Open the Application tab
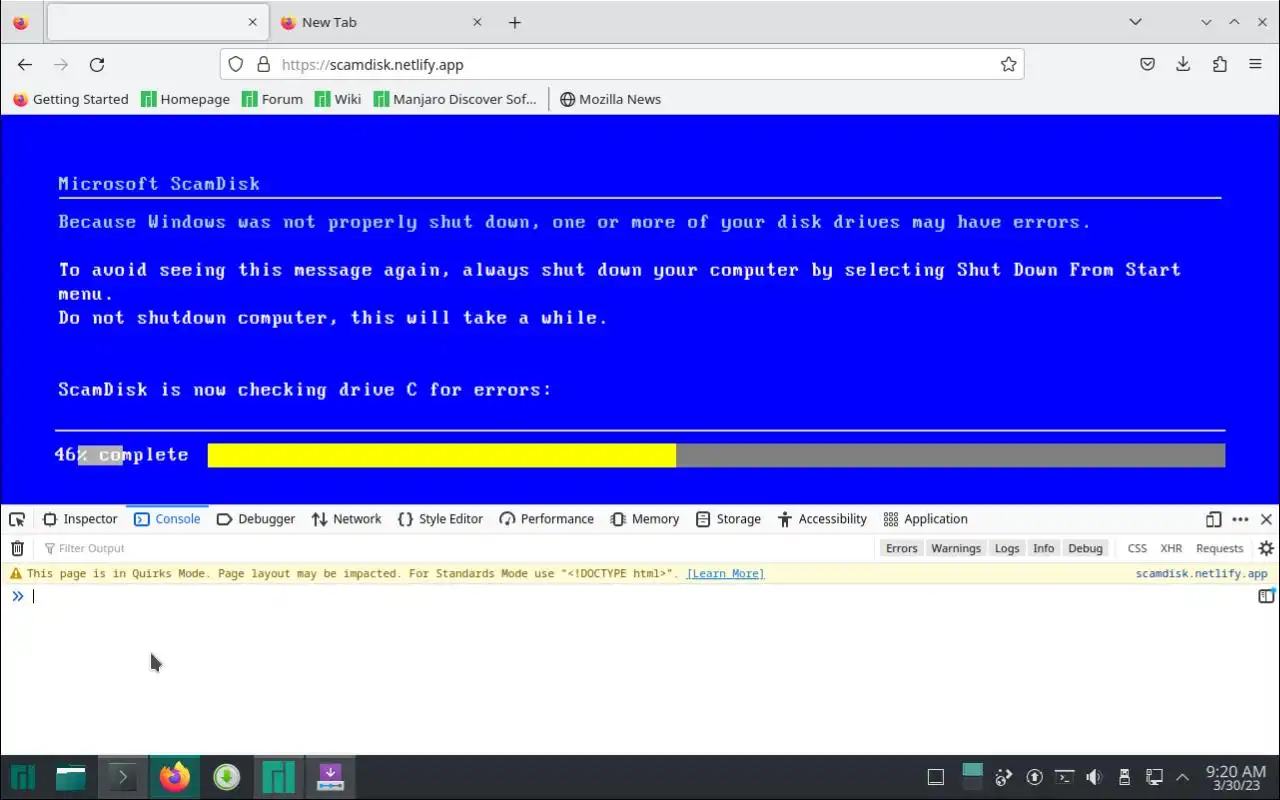Image resolution: width=1280 pixels, height=800 pixels. tap(926, 519)
